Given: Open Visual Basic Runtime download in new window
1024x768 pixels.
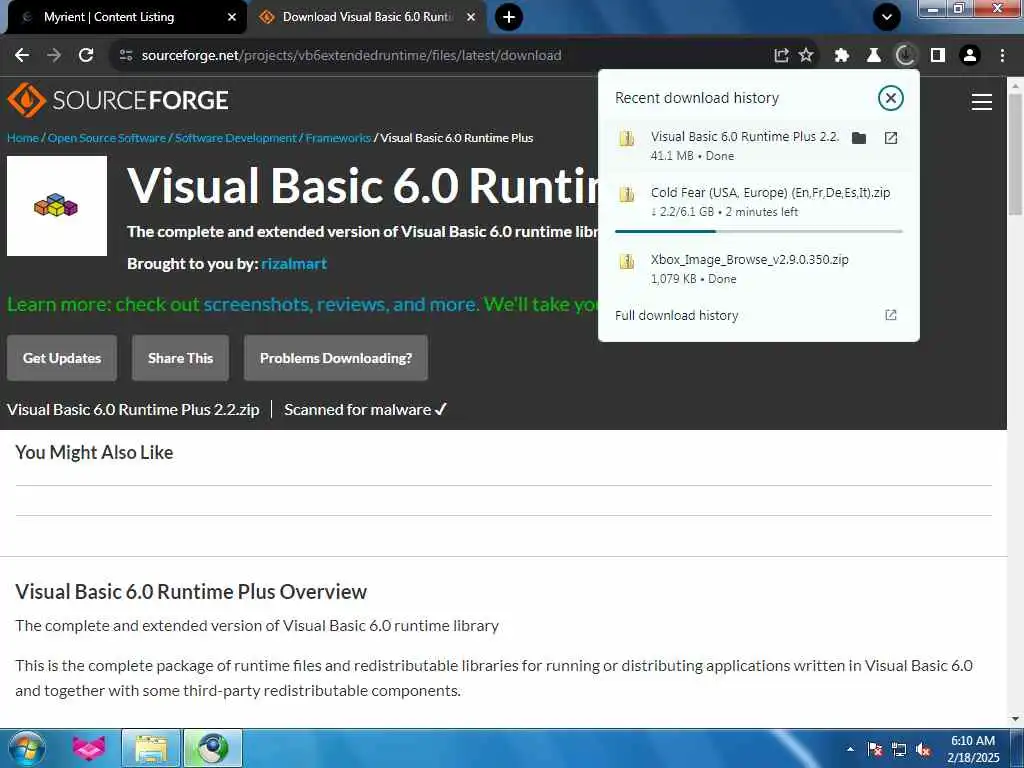Looking at the screenshot, I should pos(891,138).
